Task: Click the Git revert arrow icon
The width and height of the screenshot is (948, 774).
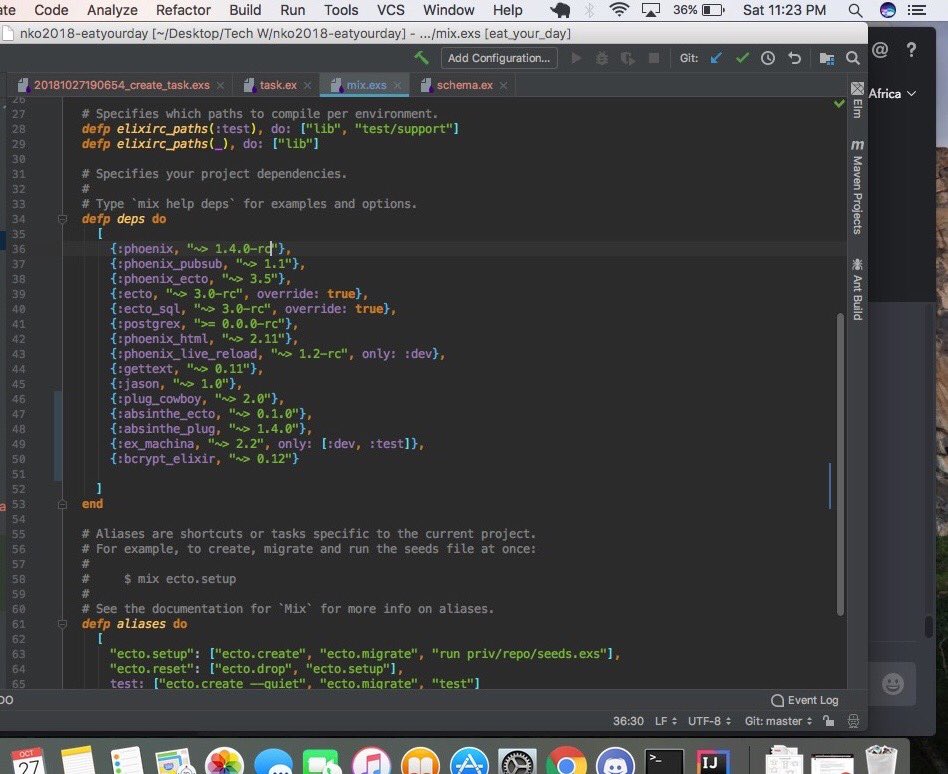Action: (794, 58)
